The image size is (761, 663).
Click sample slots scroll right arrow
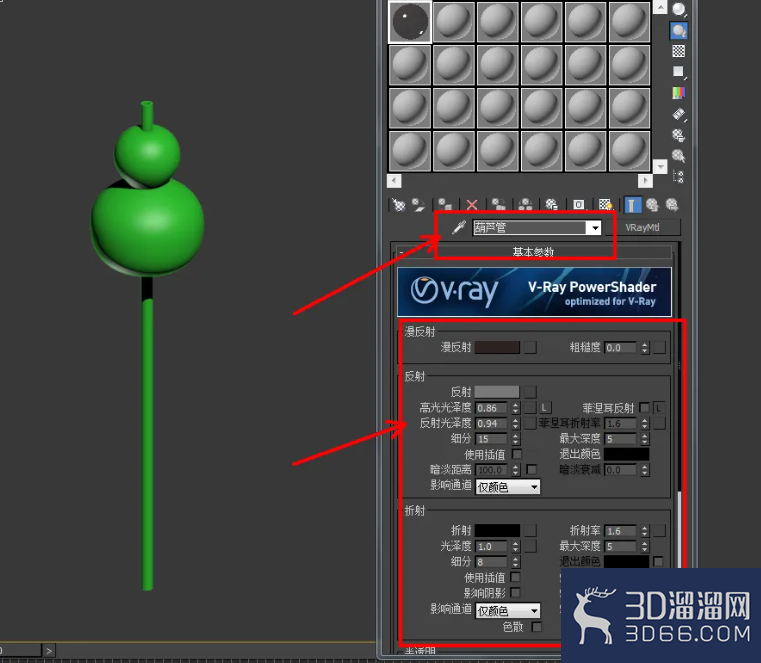coord(645,181)
